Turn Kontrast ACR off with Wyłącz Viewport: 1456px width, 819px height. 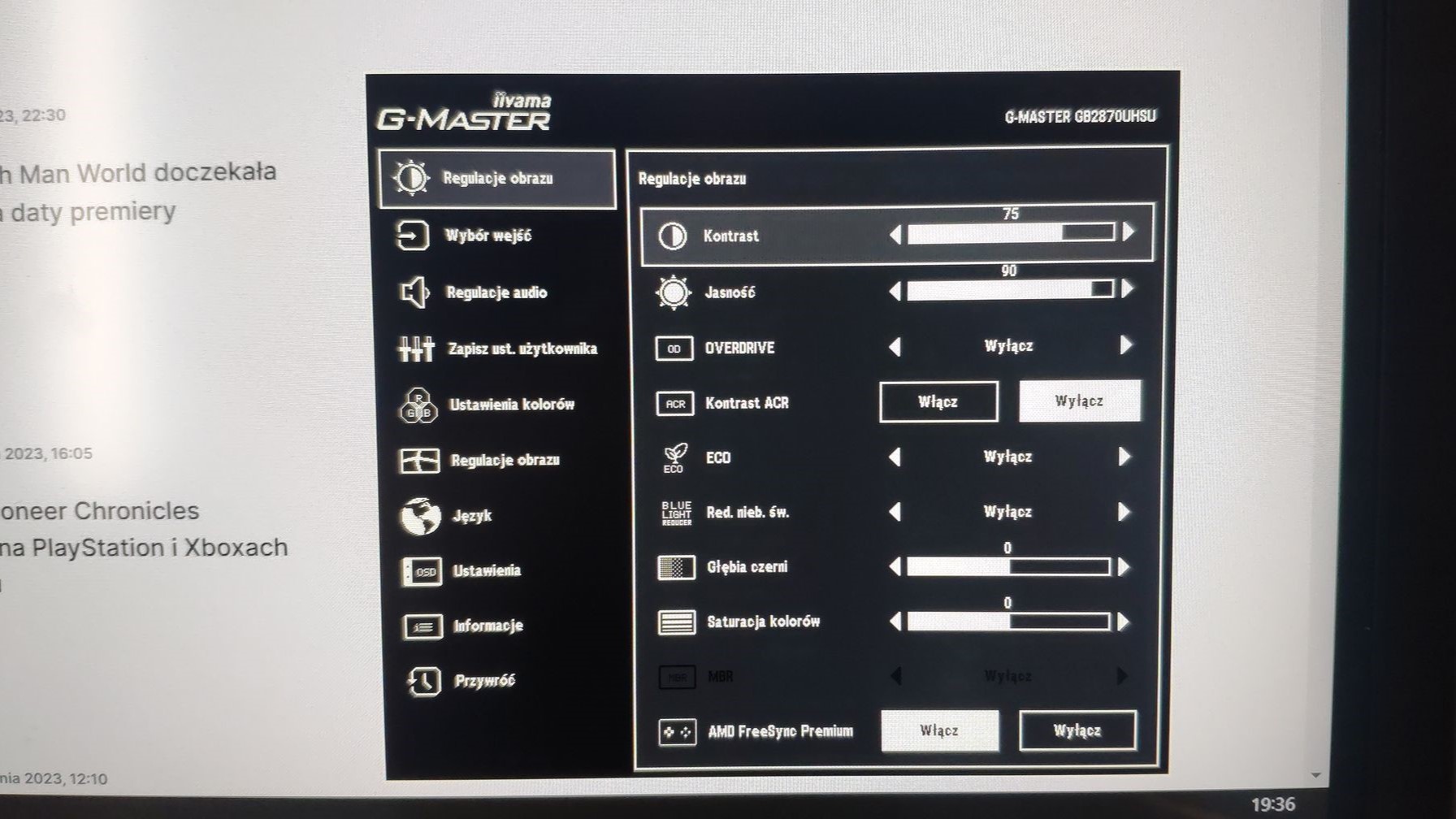[1080, 401]
